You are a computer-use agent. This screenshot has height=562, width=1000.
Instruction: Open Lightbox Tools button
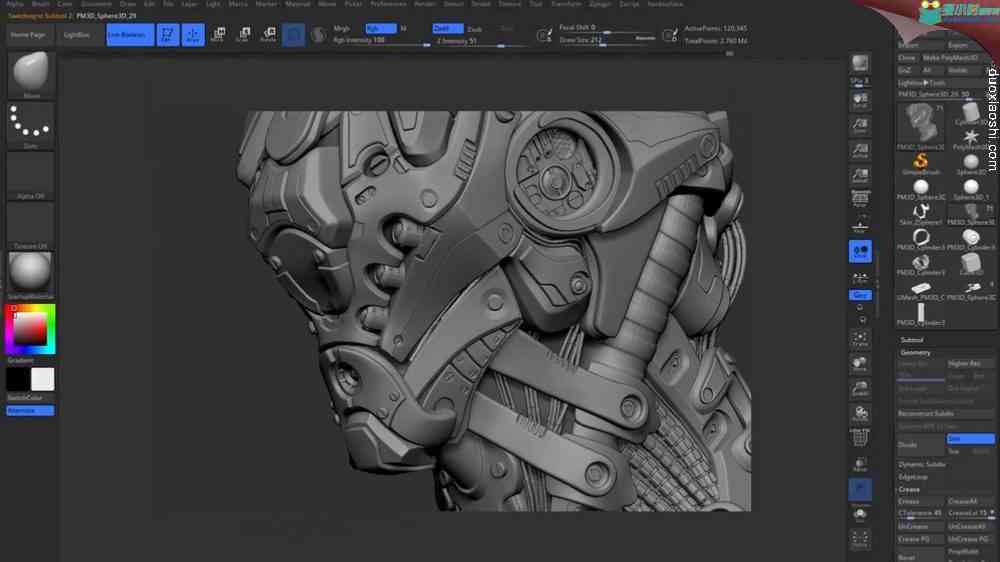coord(939,83)
